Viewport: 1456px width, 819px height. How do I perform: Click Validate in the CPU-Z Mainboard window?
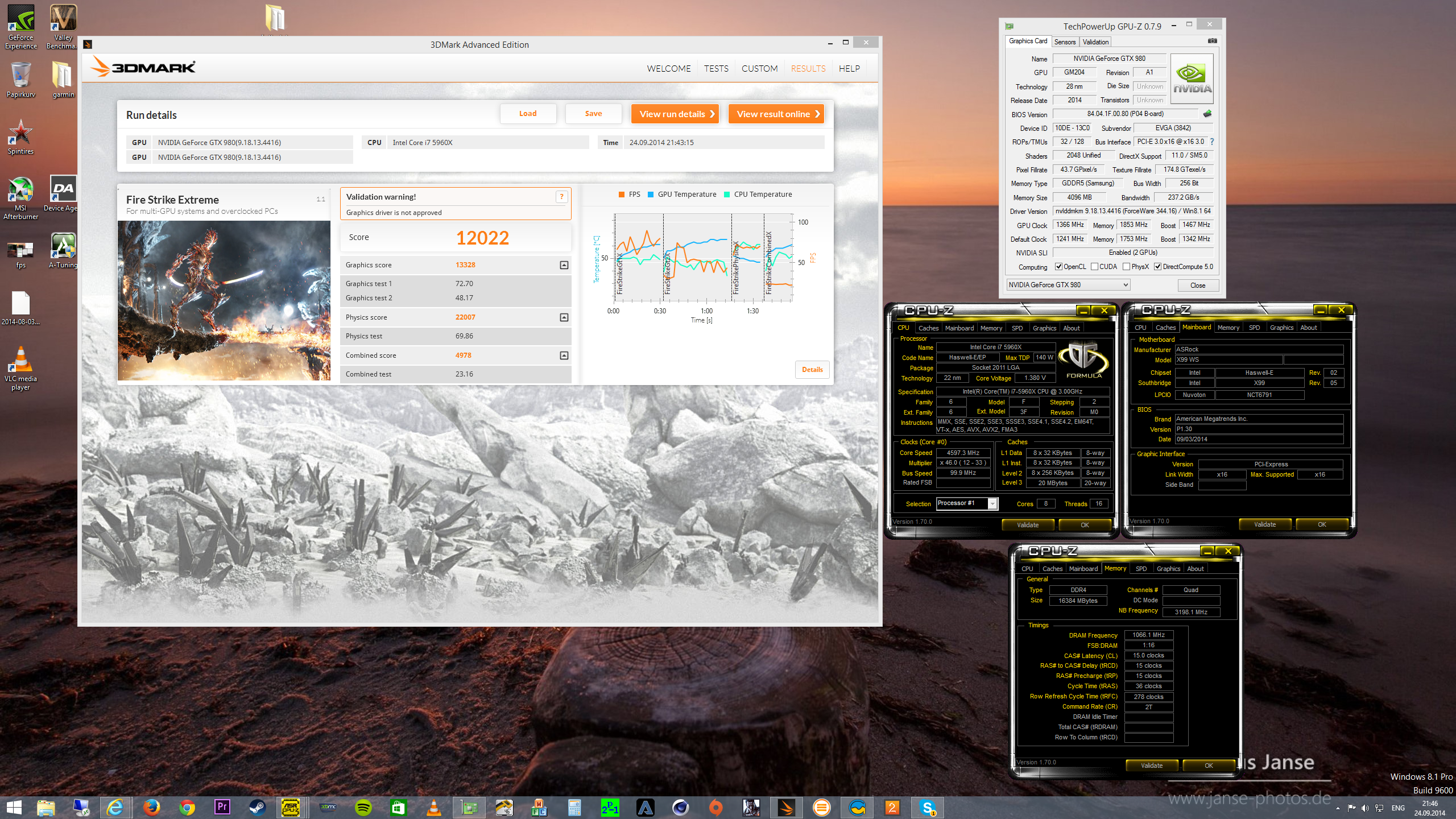[1265, 524]
